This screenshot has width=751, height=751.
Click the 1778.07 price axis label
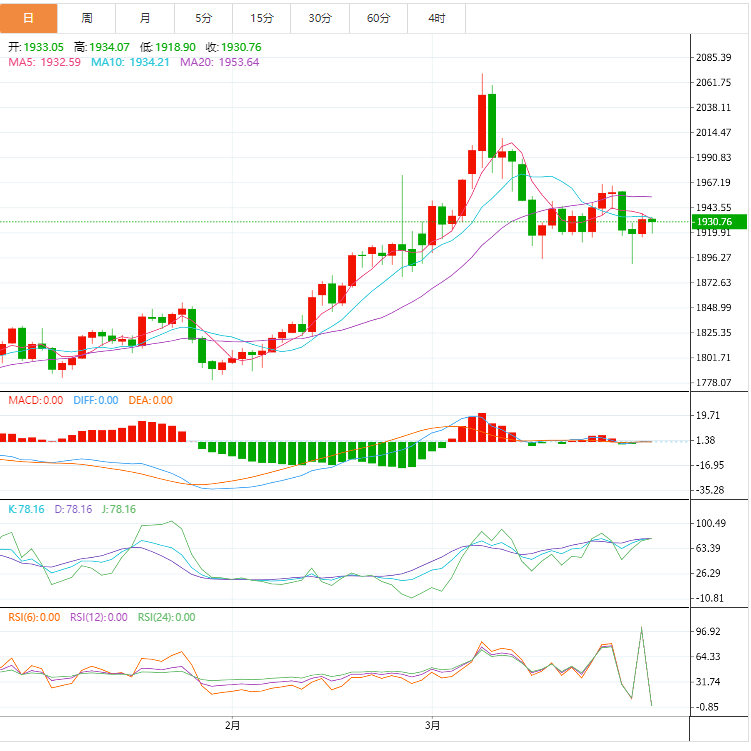coord(714,382)
